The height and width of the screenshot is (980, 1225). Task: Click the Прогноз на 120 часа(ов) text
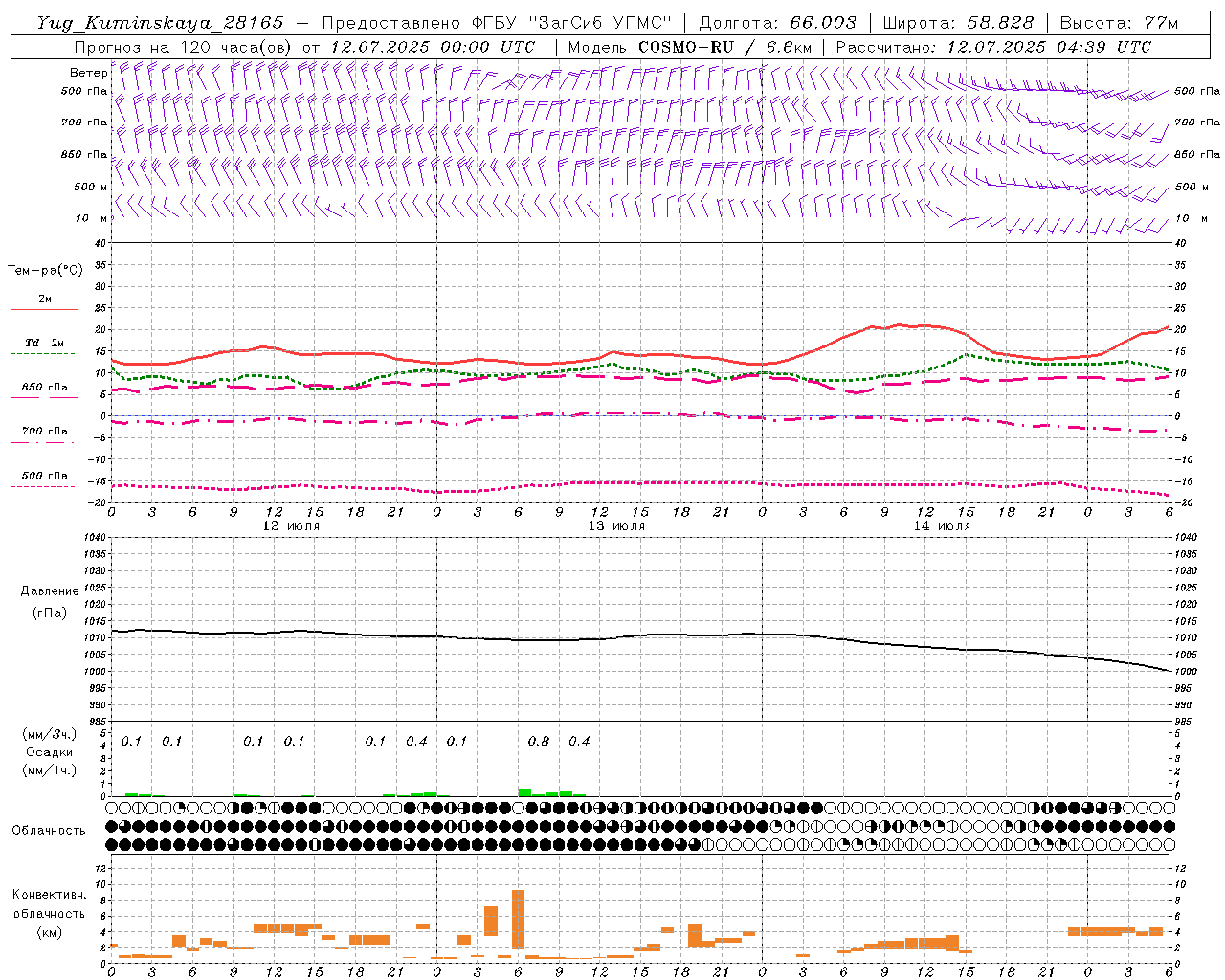[x=184, y=47]
